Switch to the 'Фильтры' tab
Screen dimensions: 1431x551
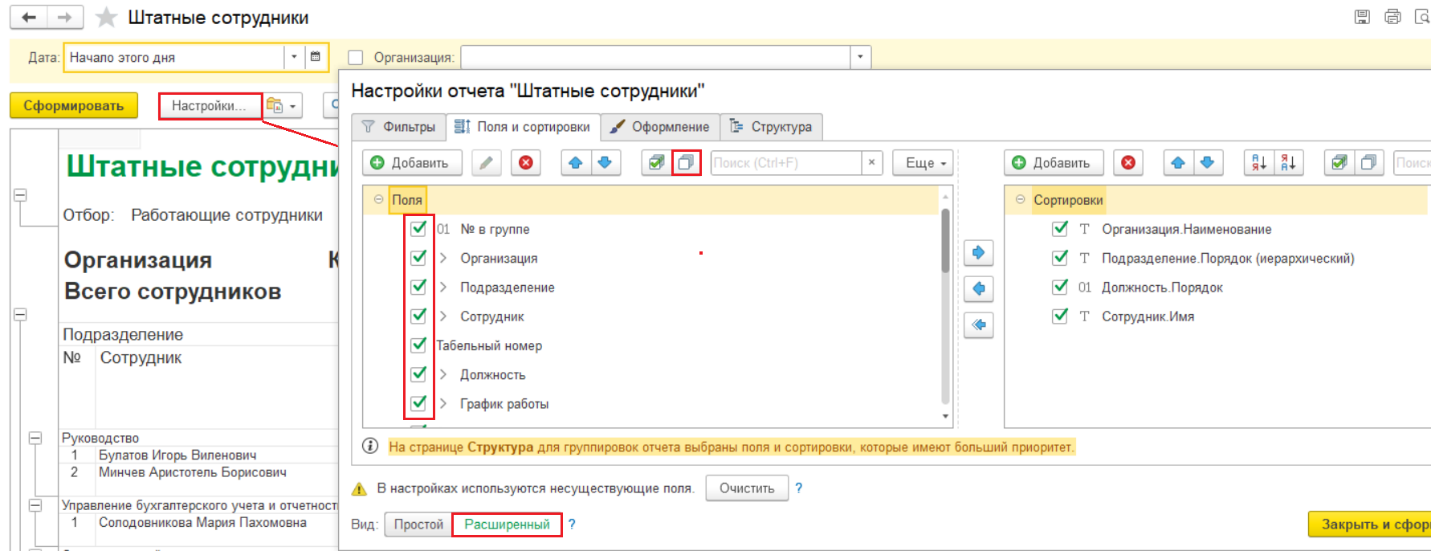tap(398, 127)
